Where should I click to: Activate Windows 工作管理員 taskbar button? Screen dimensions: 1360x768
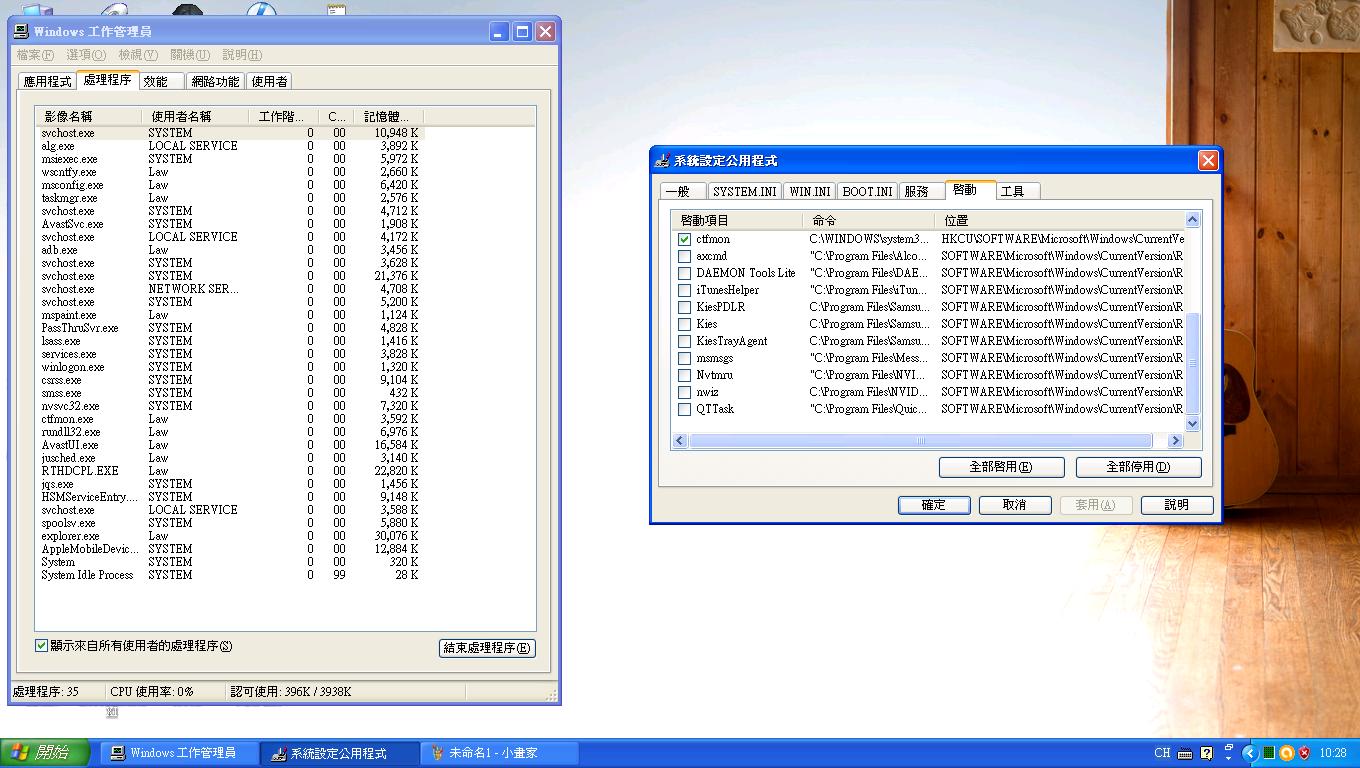180,753
